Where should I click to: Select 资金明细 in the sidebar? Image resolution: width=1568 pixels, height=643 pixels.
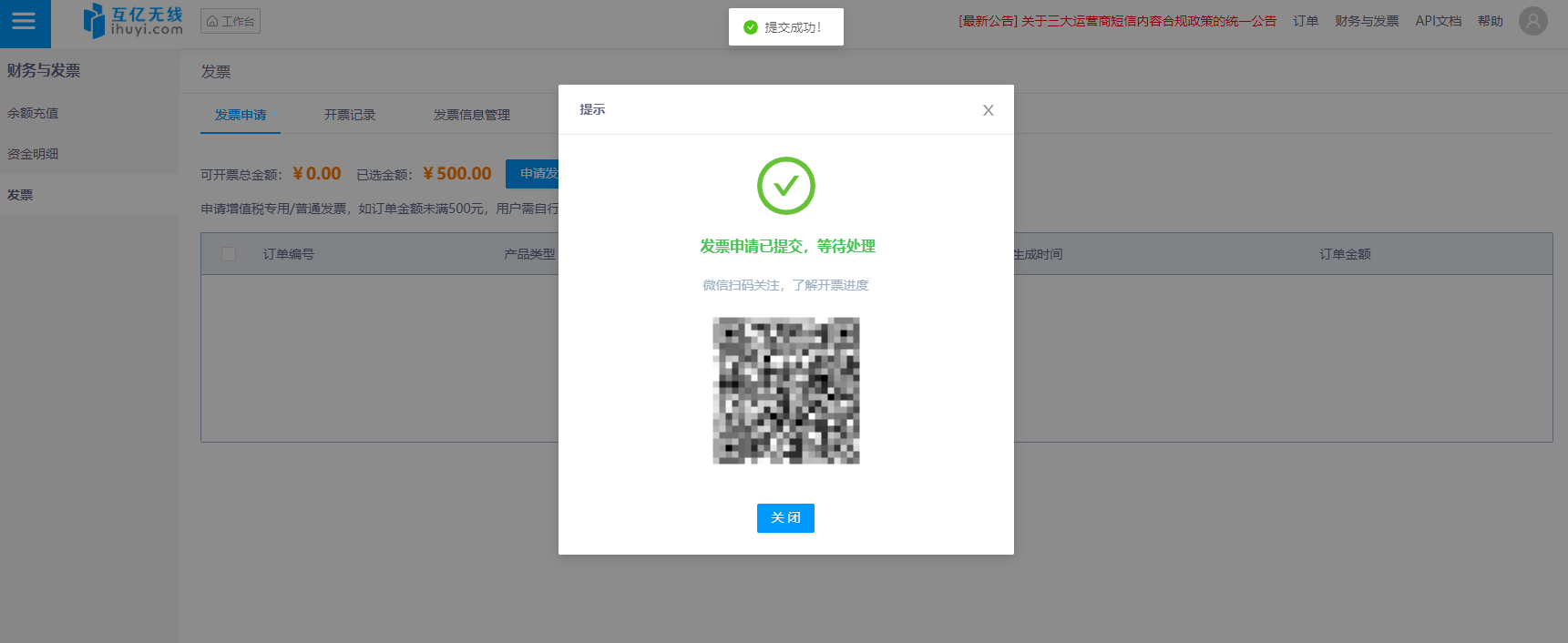[33, 154]
